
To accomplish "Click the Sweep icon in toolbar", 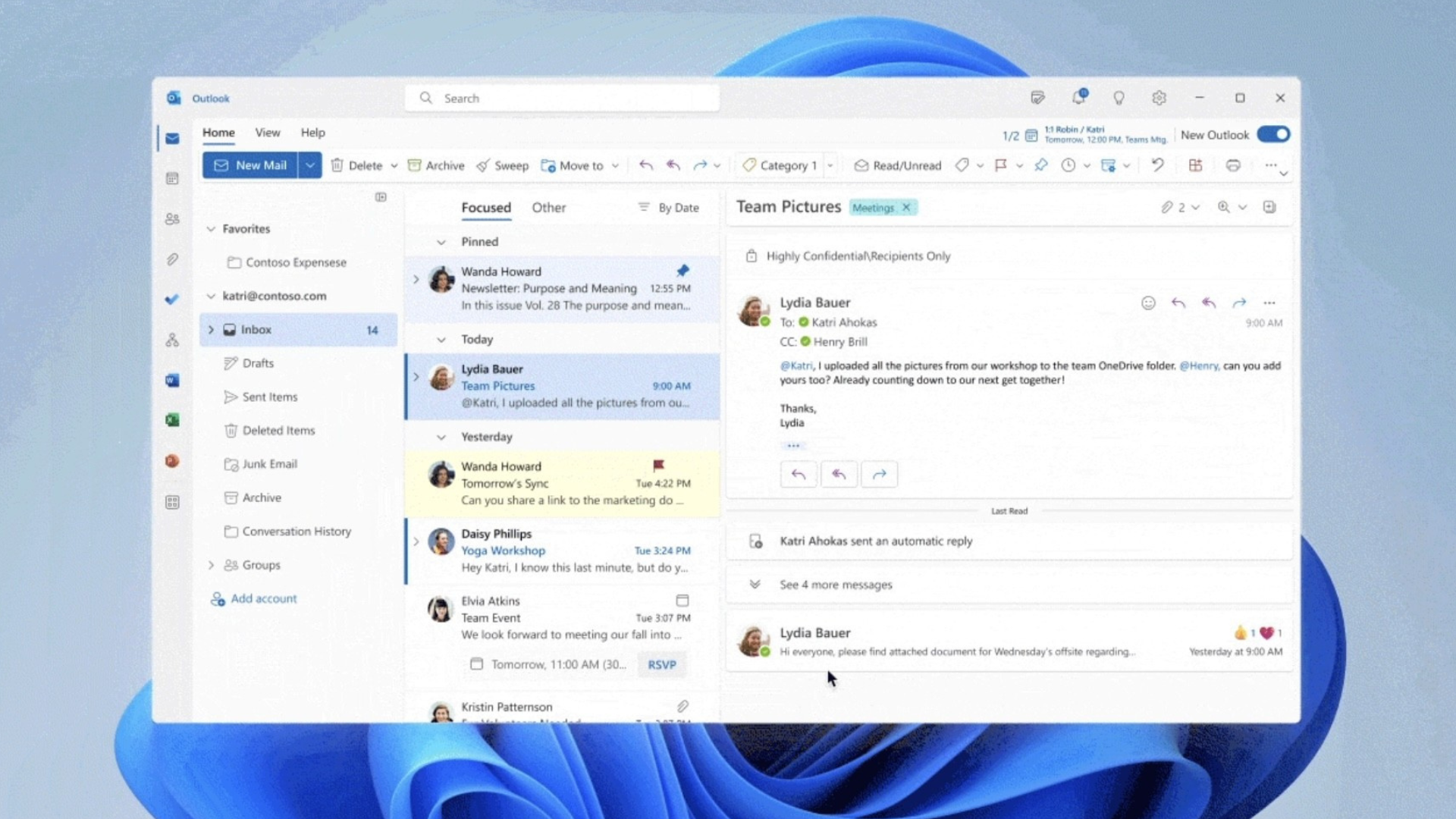I will tap(483, 165).
